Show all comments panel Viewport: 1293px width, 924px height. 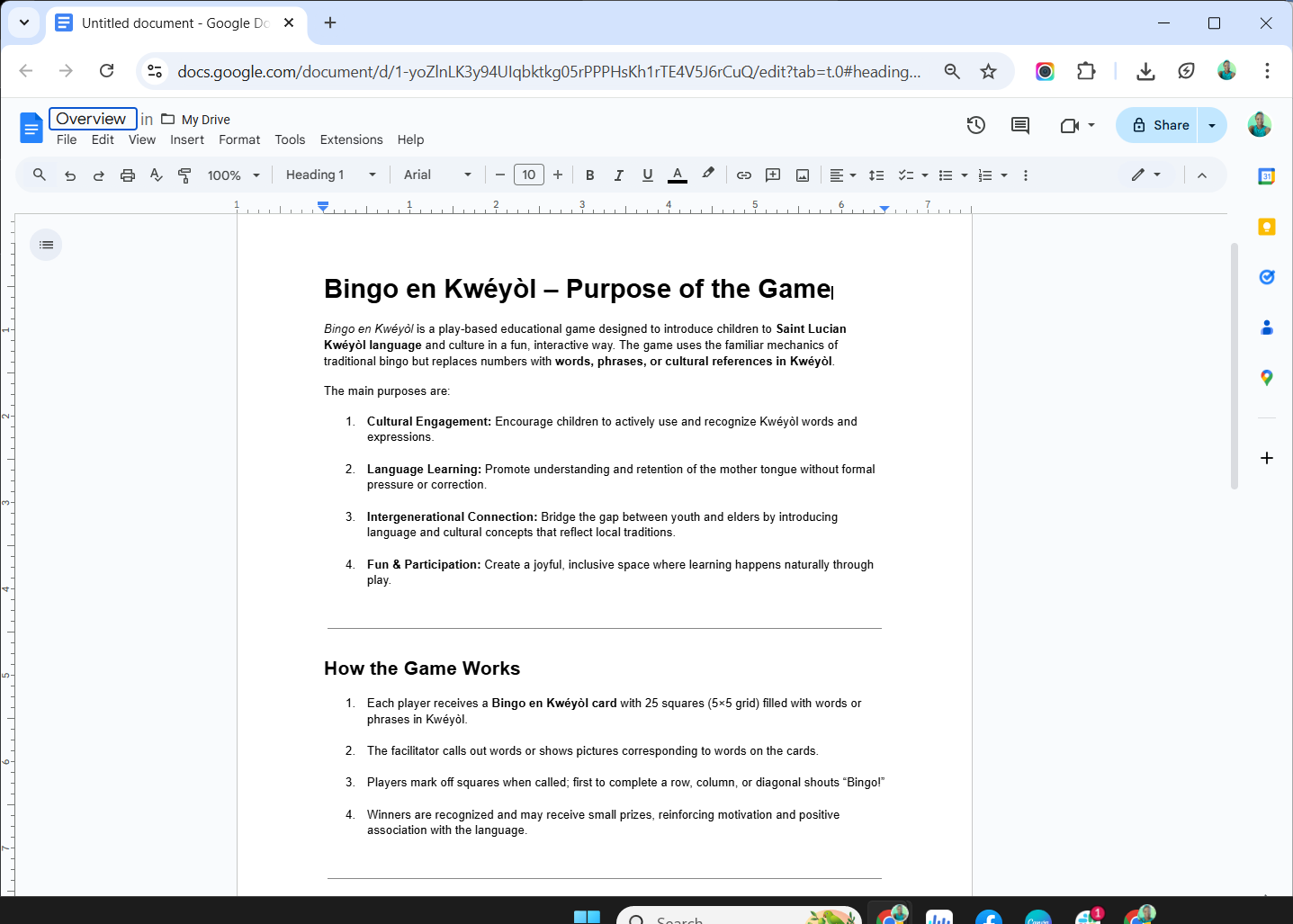click(x=1020, y=125)
